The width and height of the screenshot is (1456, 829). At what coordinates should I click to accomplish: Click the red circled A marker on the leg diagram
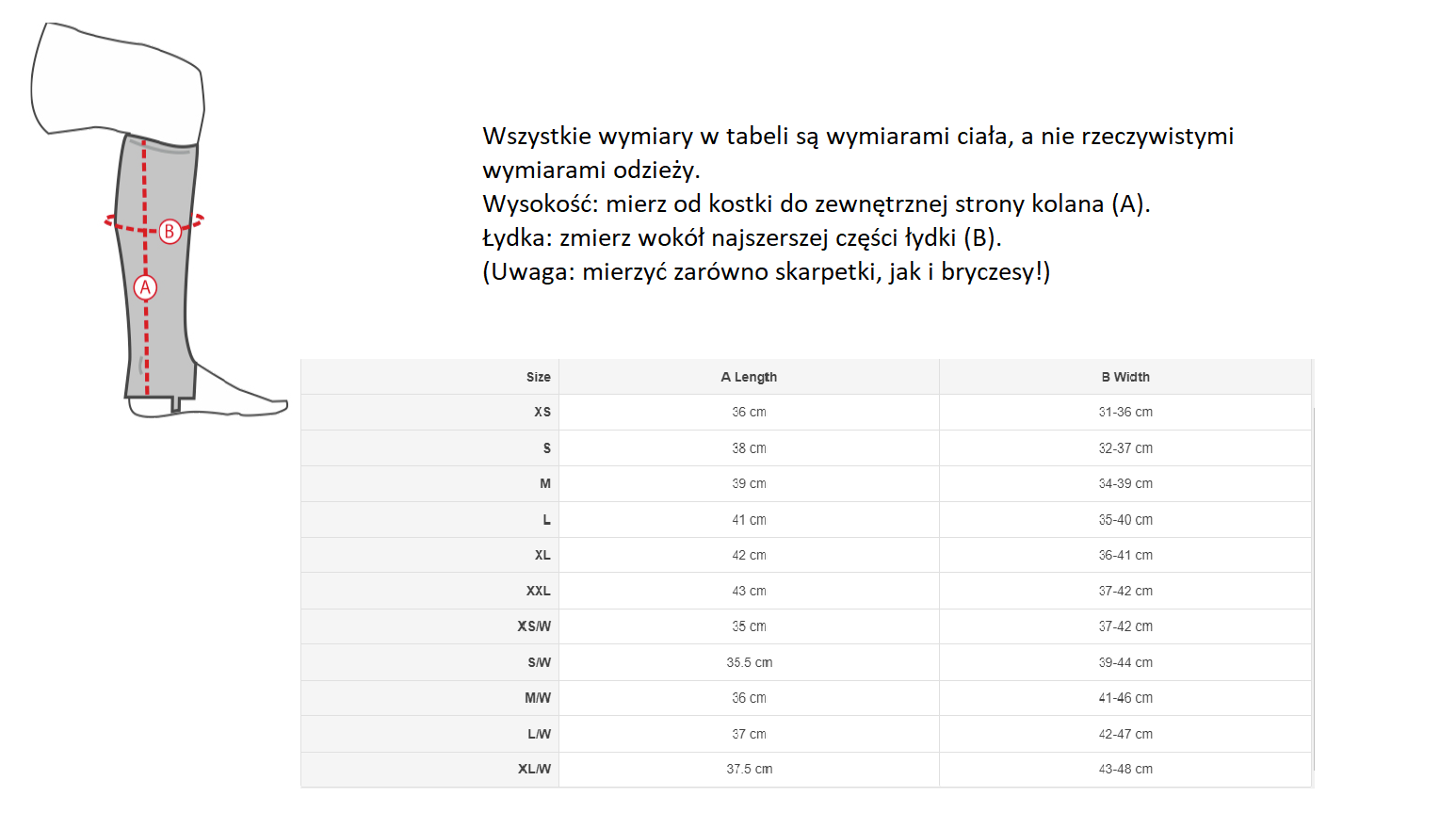click(x=145, y=287)
